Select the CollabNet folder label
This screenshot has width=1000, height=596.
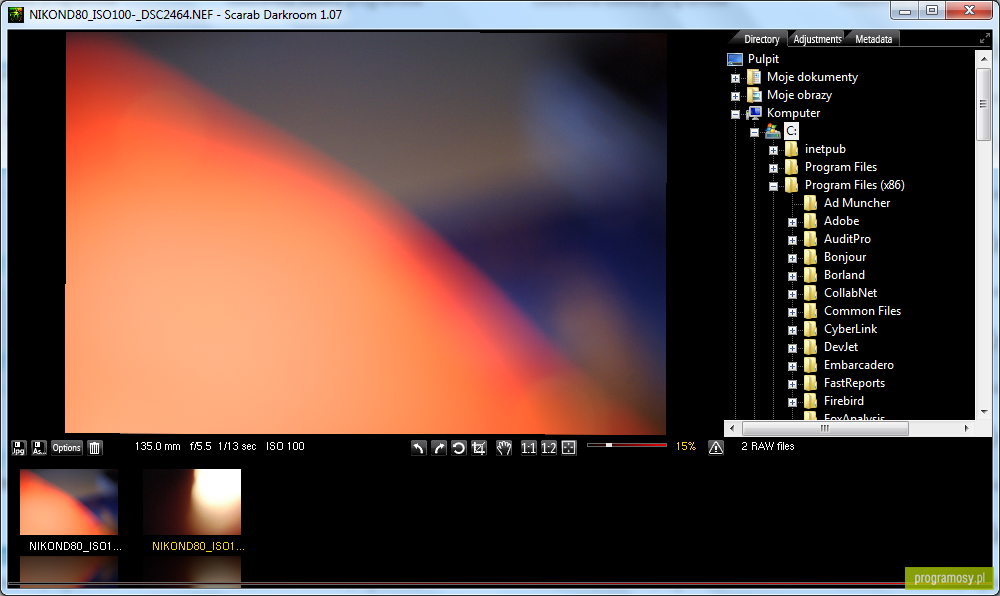pos(850,293)
